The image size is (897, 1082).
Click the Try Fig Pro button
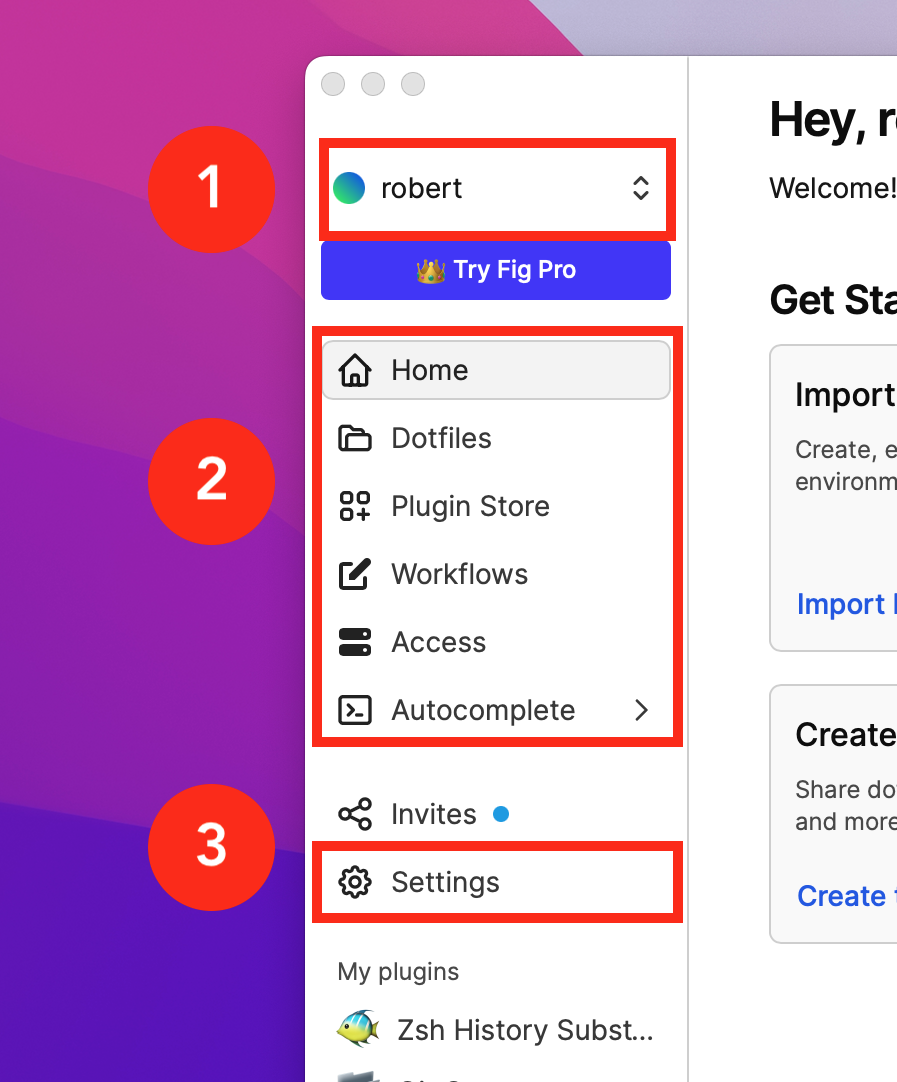pos(496,270)
